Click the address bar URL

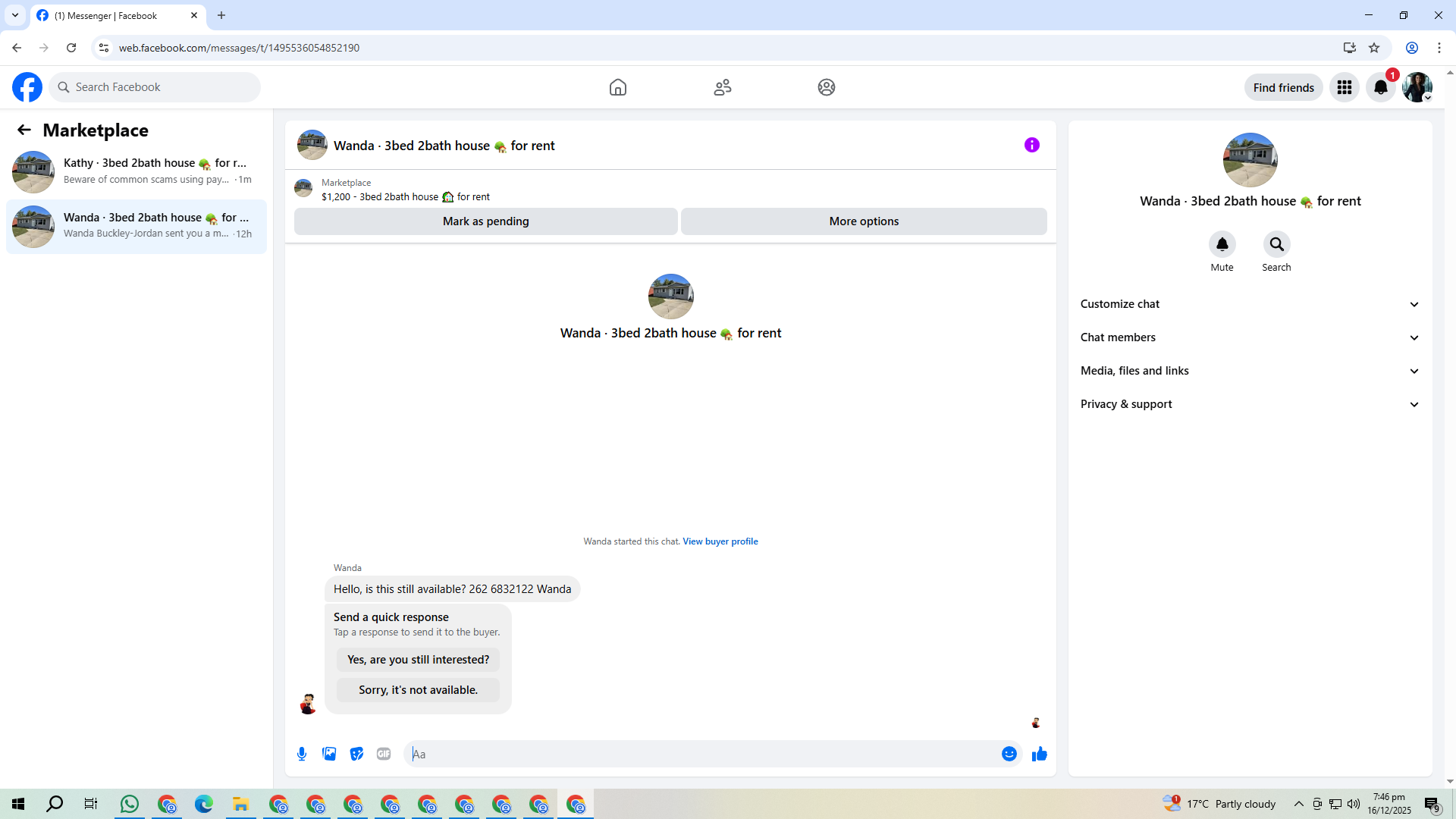(x=239, y=48)
